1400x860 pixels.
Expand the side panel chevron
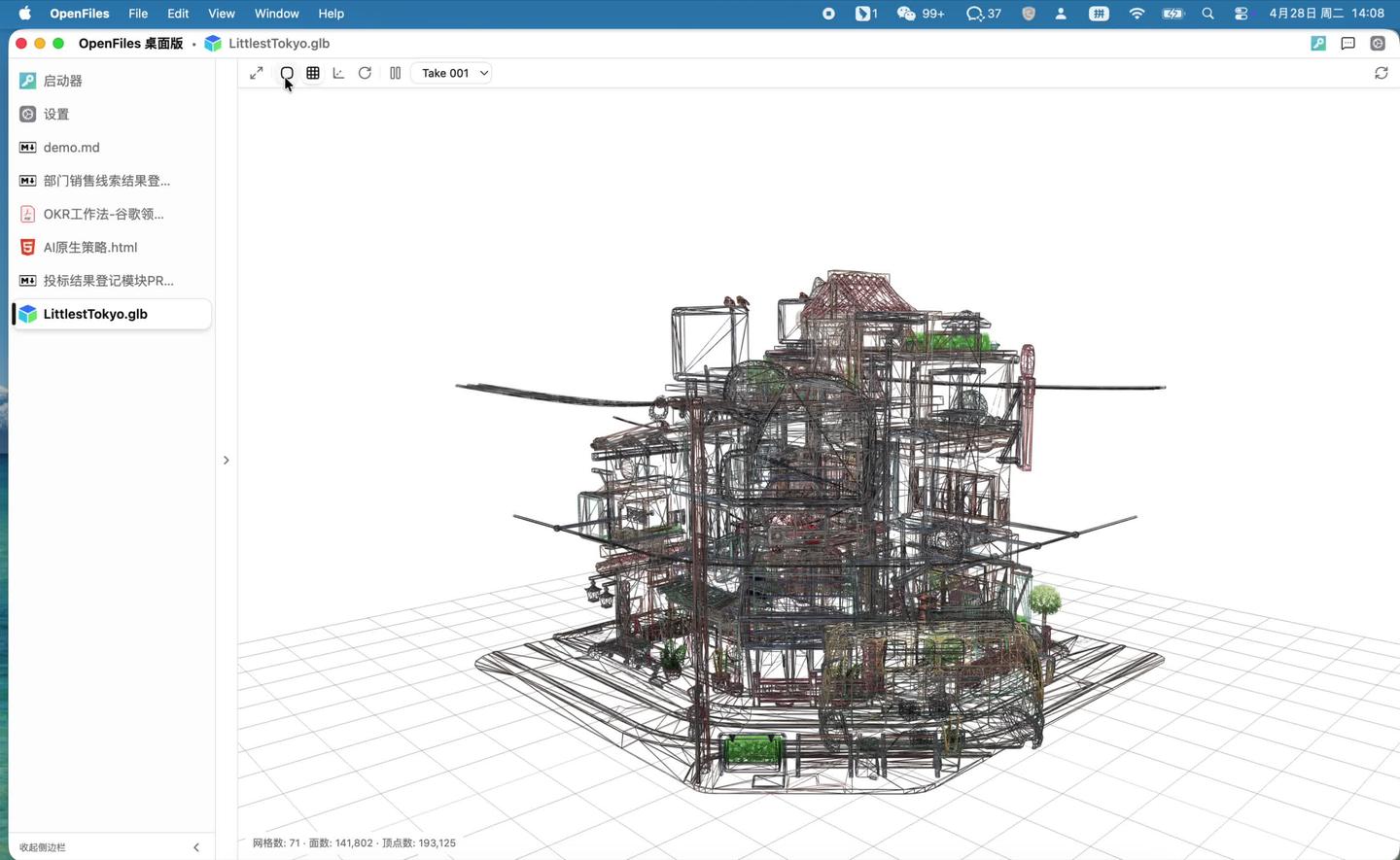pos(226,461)
